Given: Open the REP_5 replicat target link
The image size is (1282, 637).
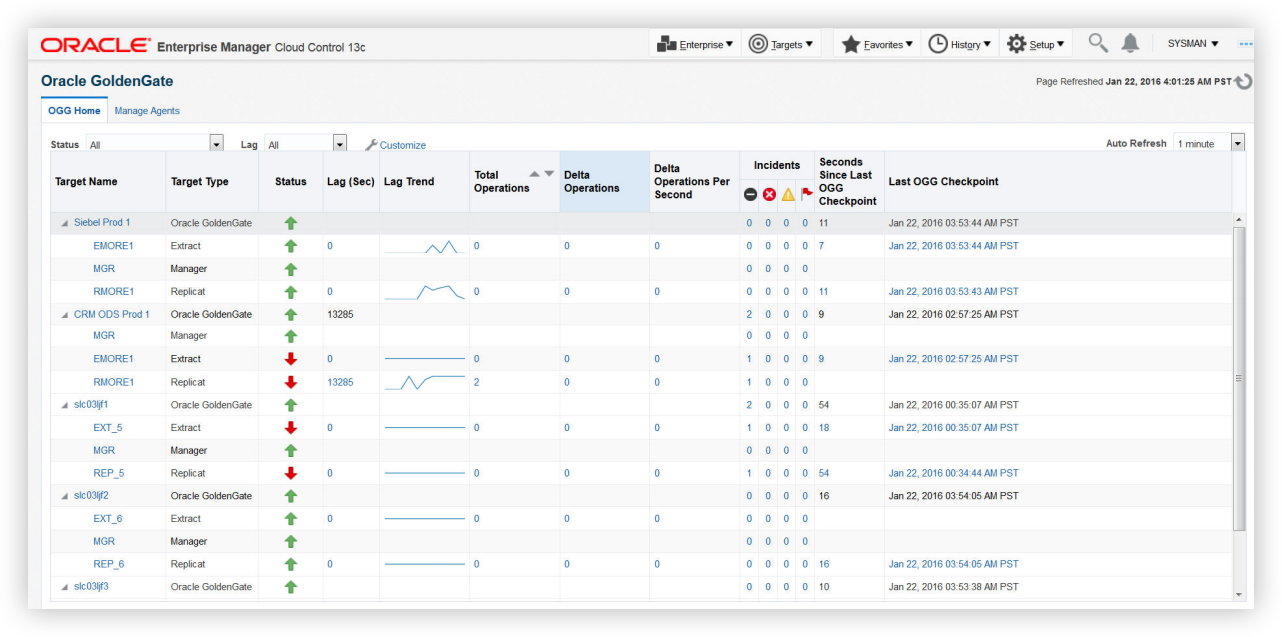Looking at the screenshot, I should click(109, 473).
